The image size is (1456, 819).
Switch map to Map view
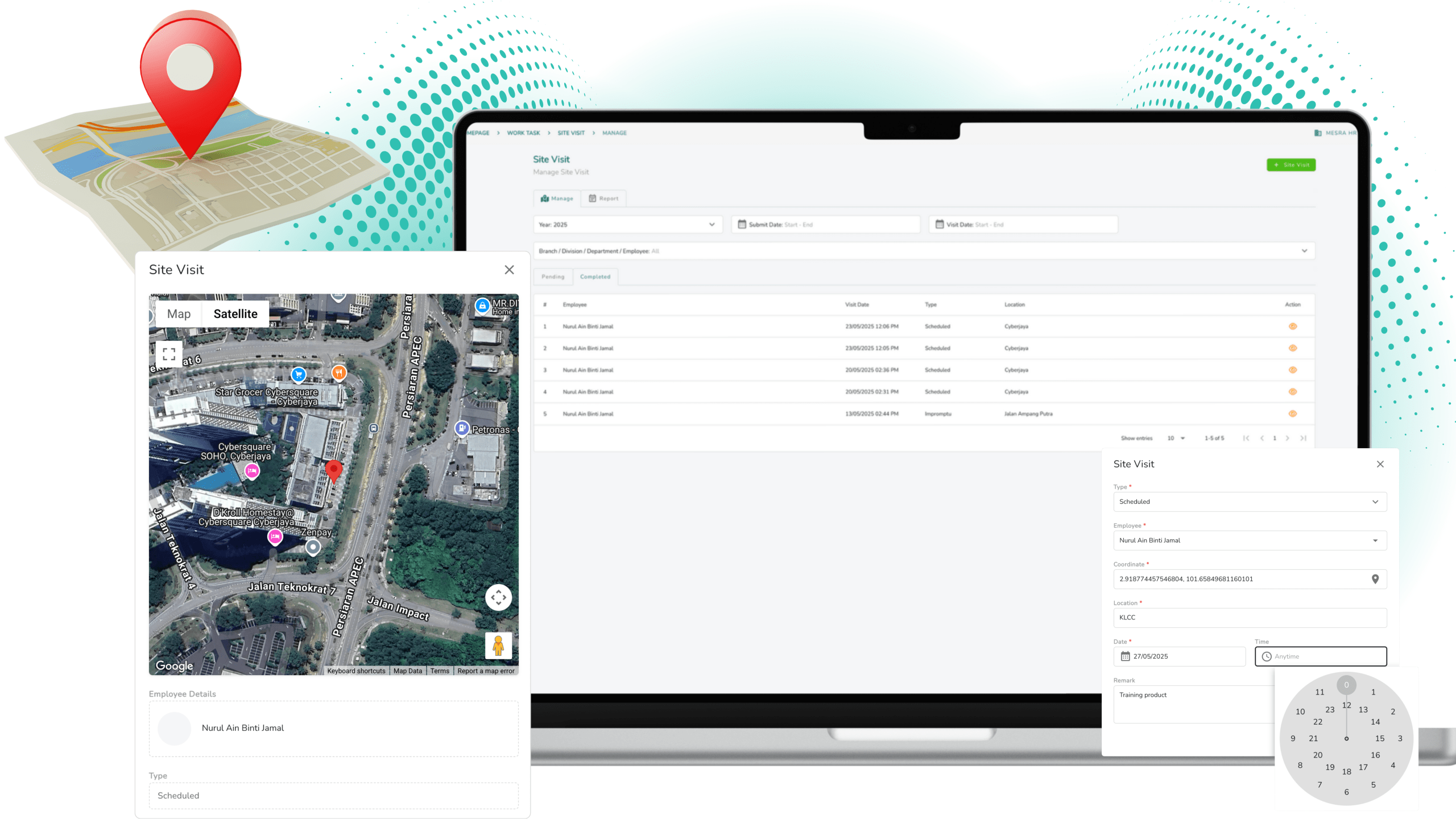coord(179,314)
